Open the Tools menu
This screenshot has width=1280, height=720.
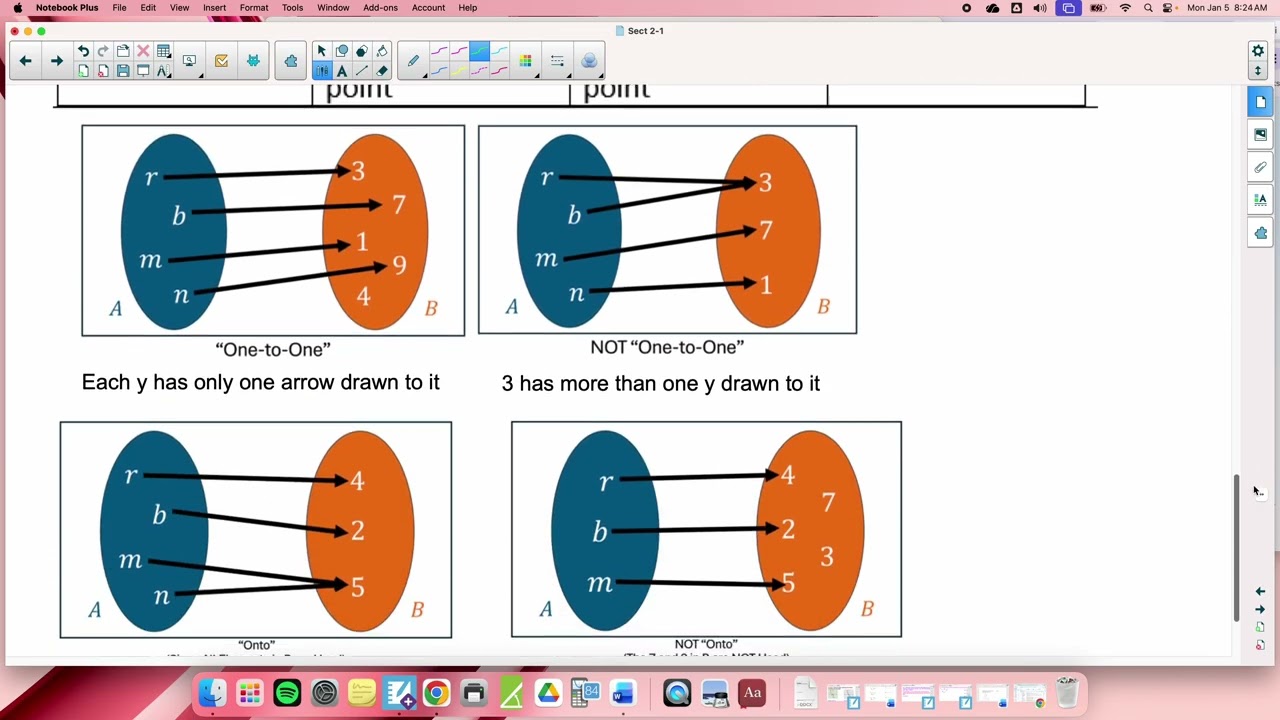[x=292, y=8]
